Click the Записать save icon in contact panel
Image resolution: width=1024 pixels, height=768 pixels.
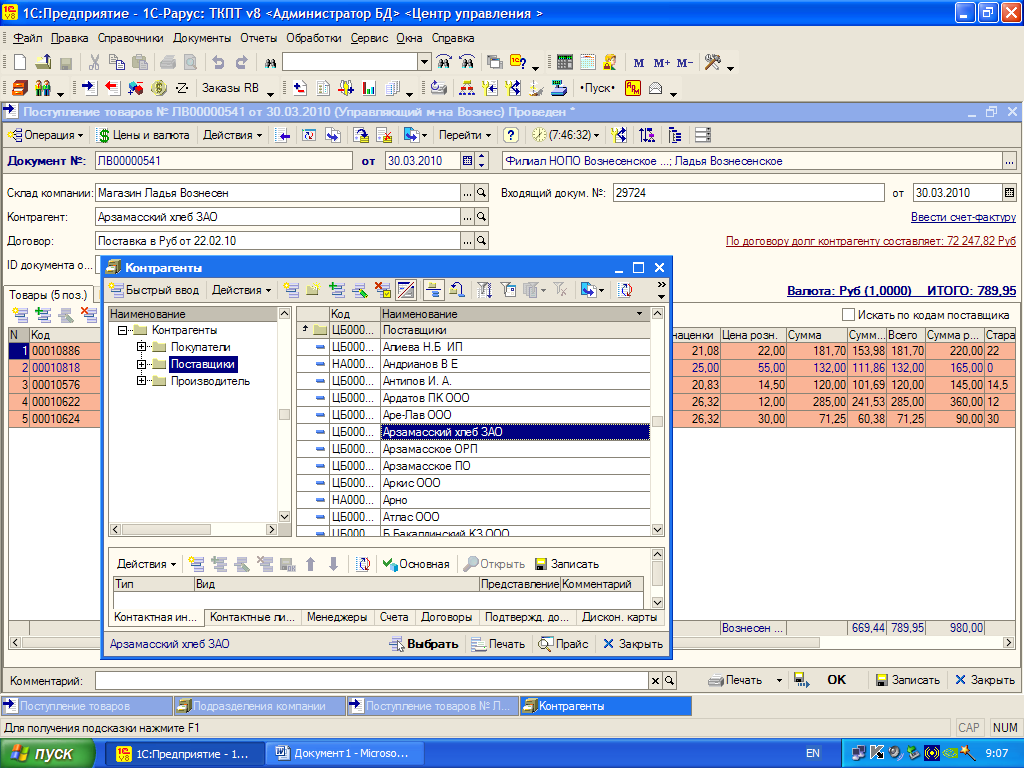click(x=567, y=564)
